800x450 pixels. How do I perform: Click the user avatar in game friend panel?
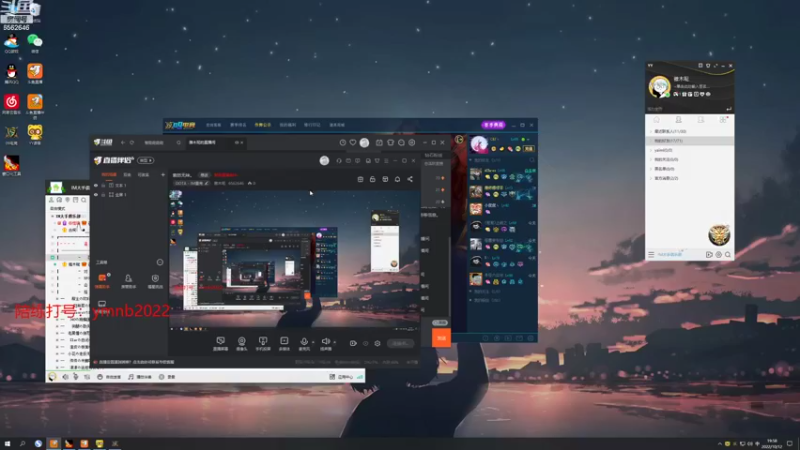pos(479,145)
